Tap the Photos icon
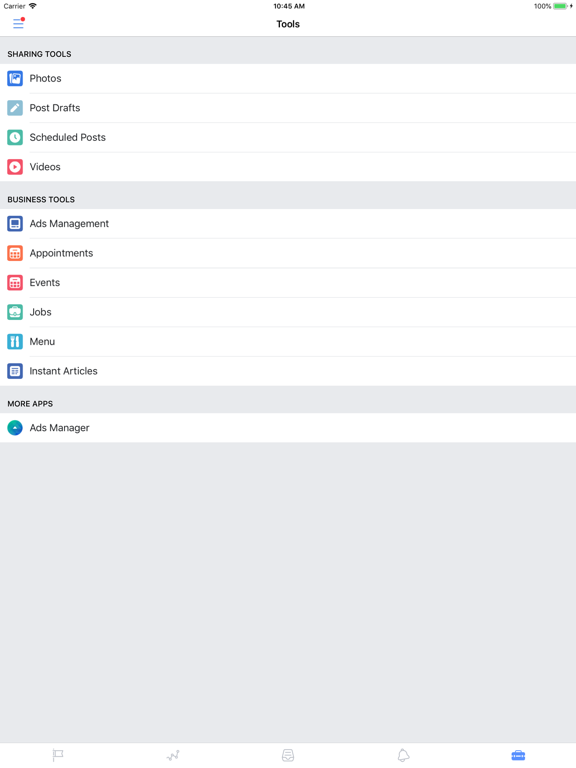Image resolution: width=576 pixels, height=768 pixels. coord(15,78)
